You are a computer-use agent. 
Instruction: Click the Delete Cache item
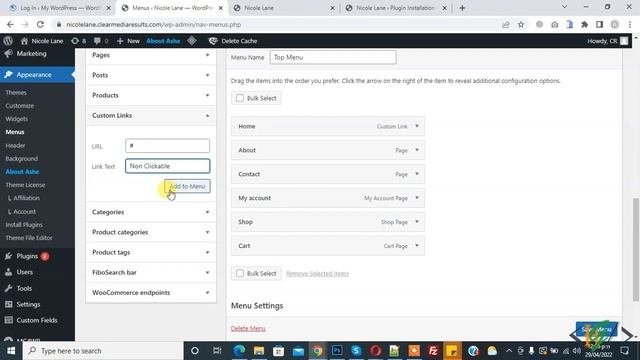click(x=233, y=41)
